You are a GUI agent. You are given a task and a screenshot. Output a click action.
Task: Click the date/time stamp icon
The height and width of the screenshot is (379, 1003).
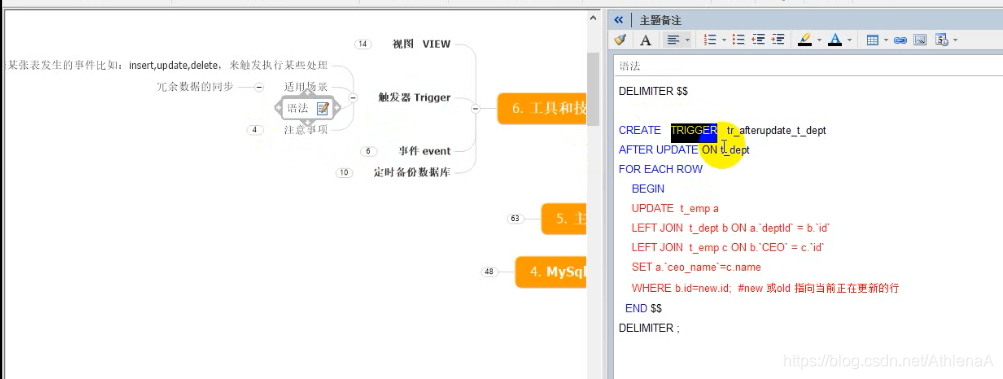pos(941,40)
